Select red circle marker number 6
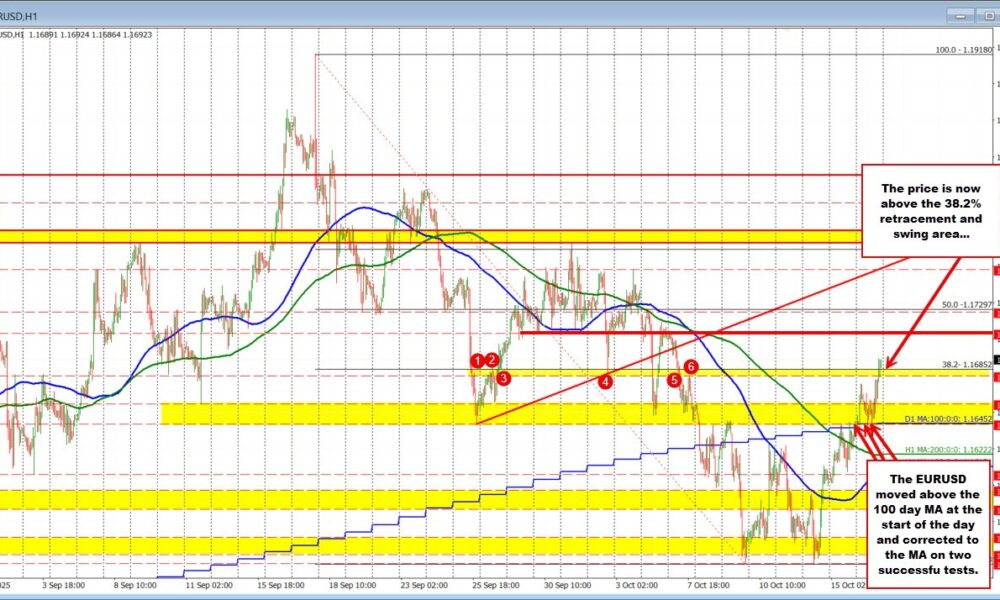 pyautogui.click(x=691, y=367)
